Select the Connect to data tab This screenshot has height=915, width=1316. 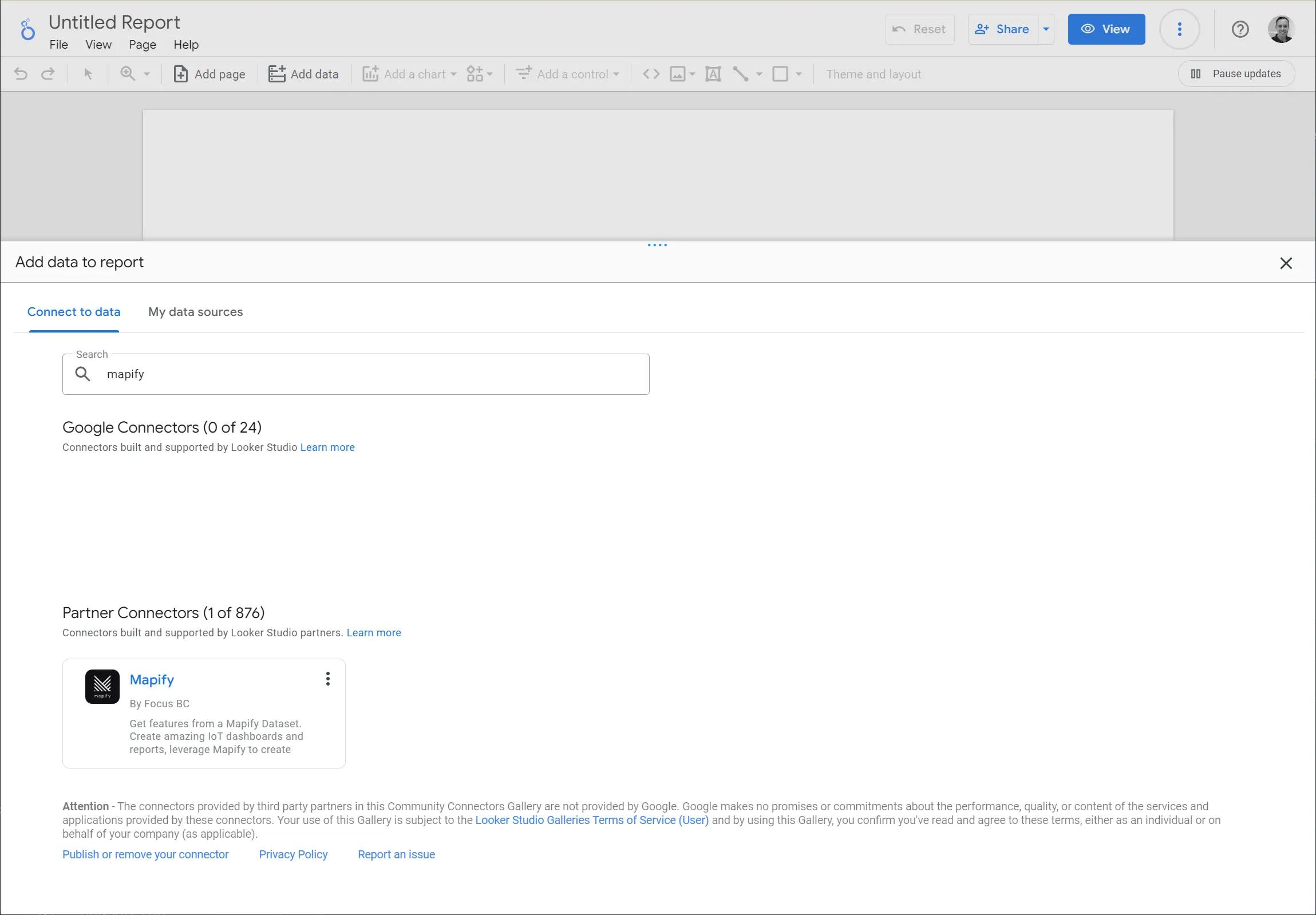pos(74,312)
